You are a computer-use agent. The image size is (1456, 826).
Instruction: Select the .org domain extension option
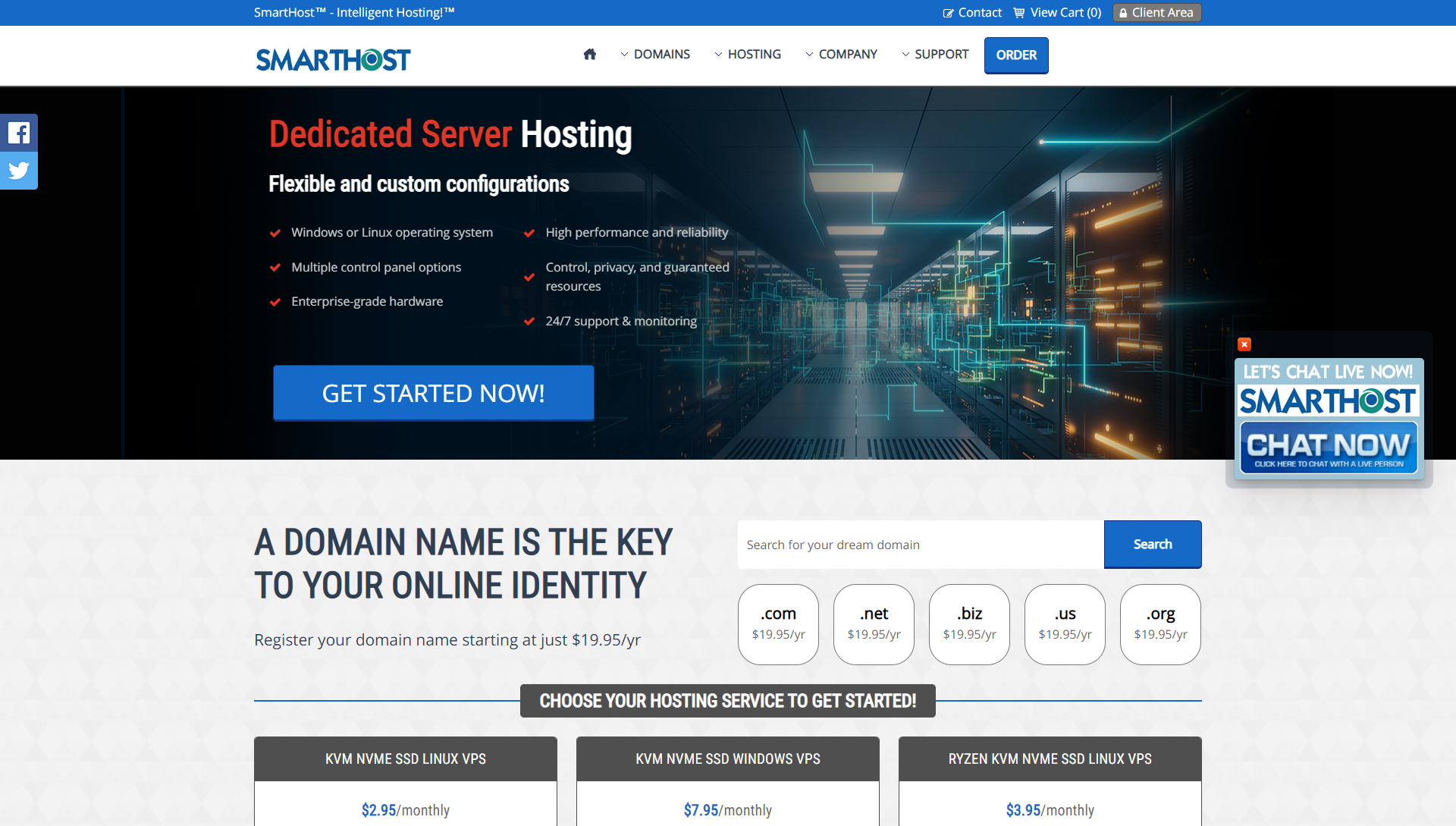(x=1160, y=624)
